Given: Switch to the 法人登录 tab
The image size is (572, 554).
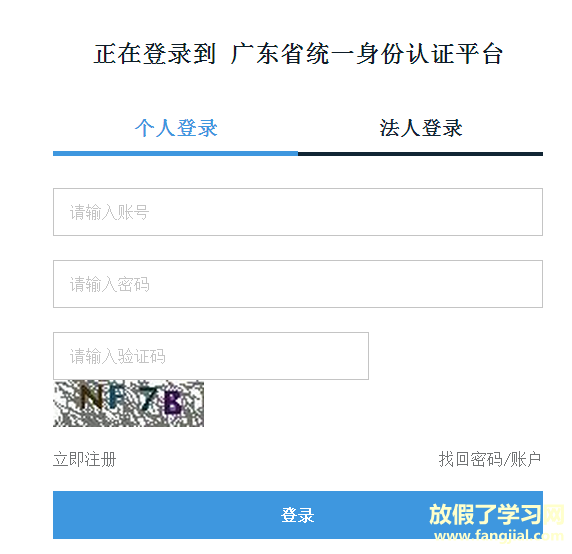Looking at the screenshot, I should [x=421, y=128].
